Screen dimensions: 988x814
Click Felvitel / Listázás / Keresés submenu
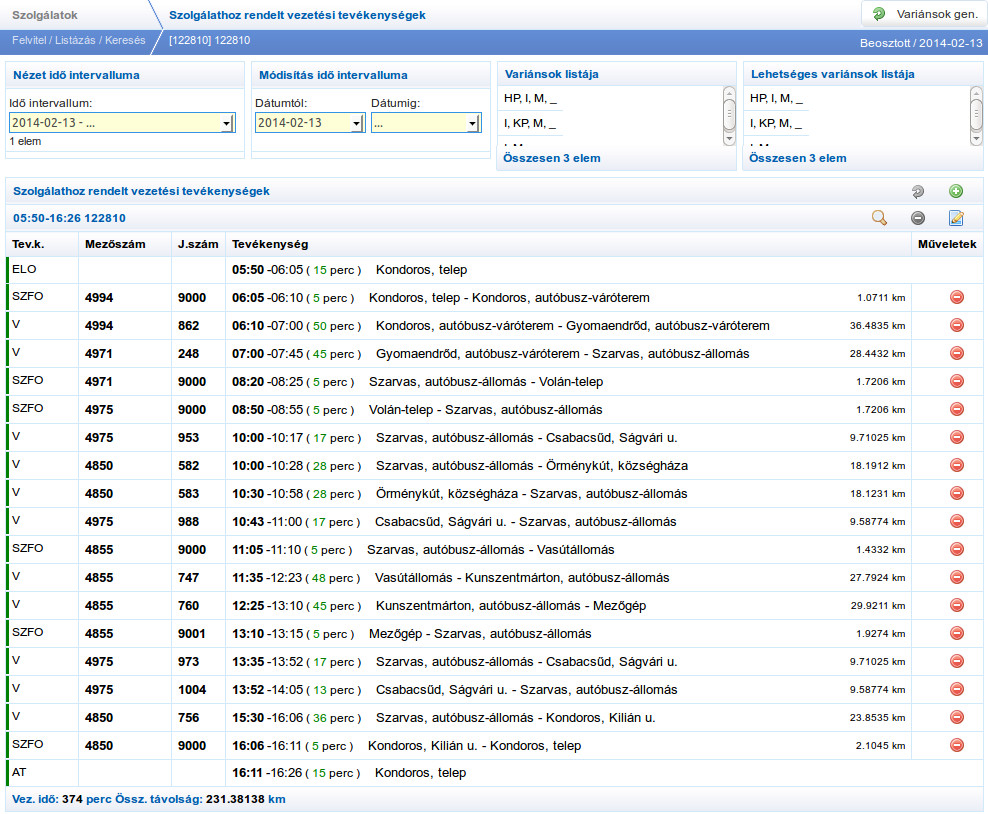coord(79,40)
